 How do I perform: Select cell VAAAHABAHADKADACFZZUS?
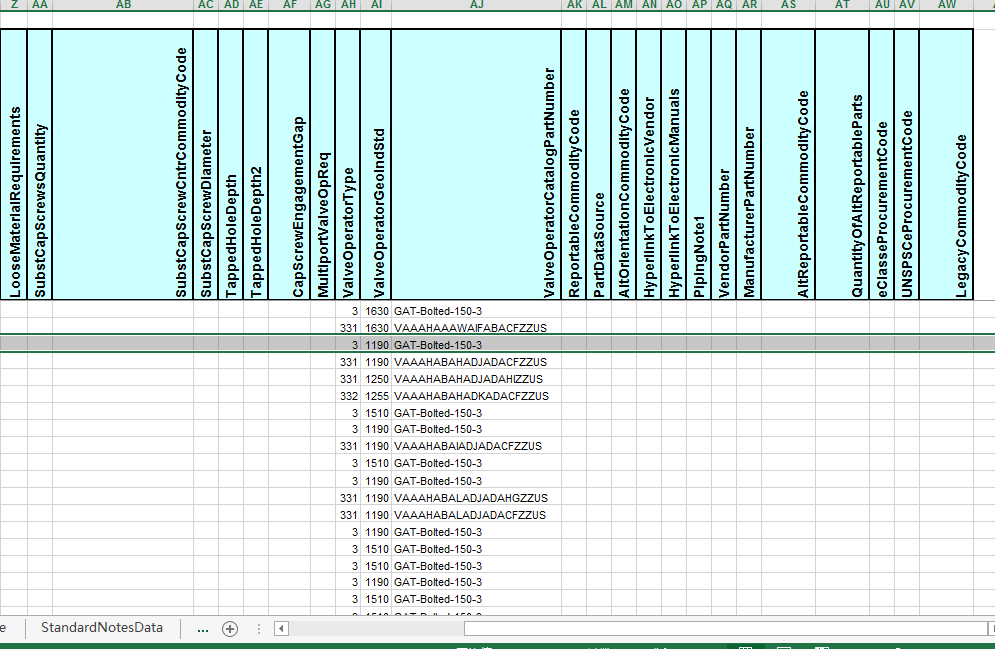(477, 396)
